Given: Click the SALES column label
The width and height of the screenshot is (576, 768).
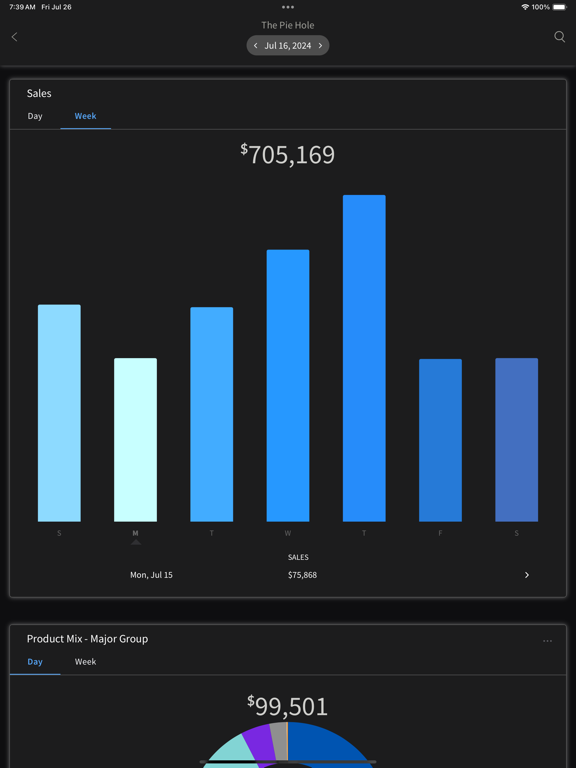Looking at the screenshot, I should pyautogui.click(x=298, y=557).
